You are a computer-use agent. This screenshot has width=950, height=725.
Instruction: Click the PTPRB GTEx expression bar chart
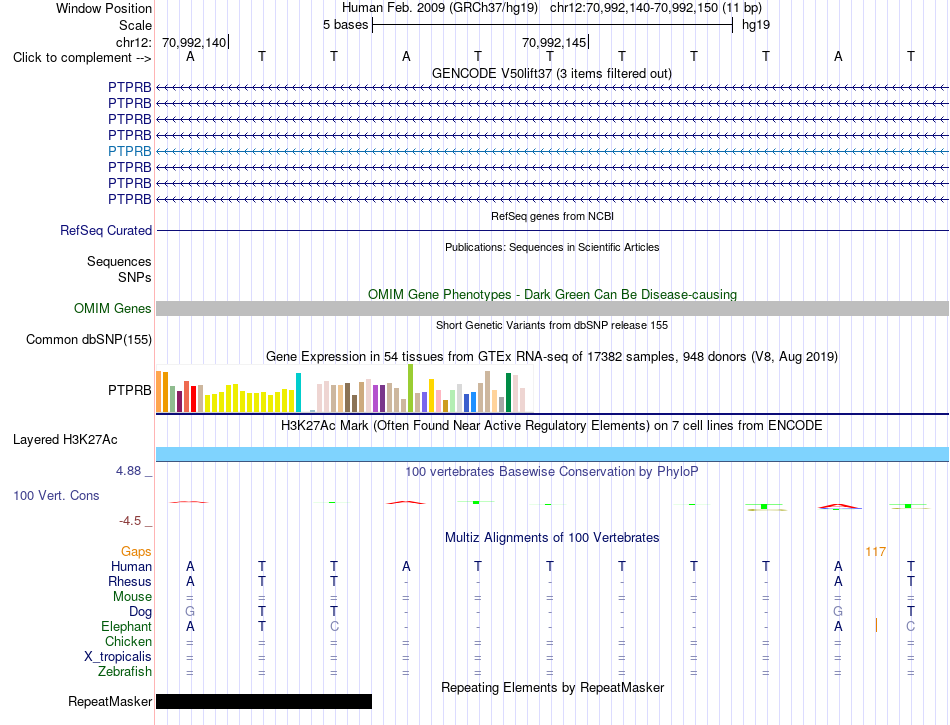click(344, 388)
